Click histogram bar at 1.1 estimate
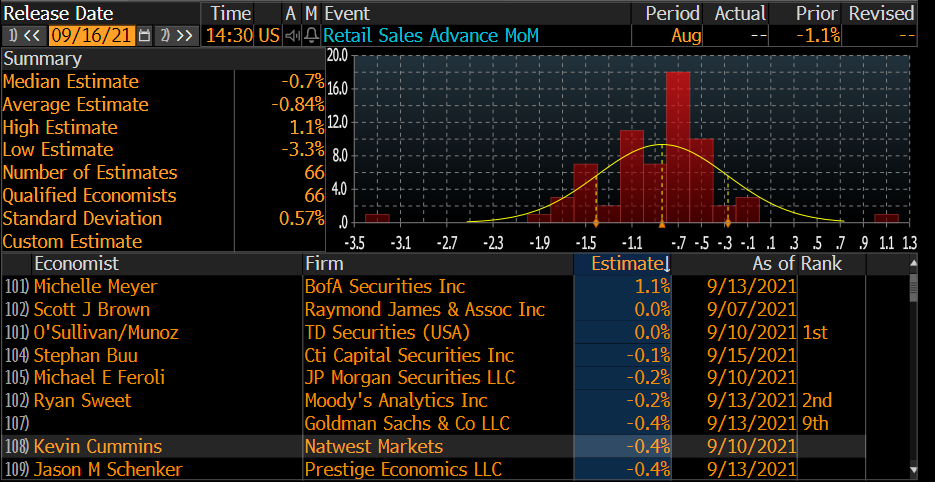 886,218
